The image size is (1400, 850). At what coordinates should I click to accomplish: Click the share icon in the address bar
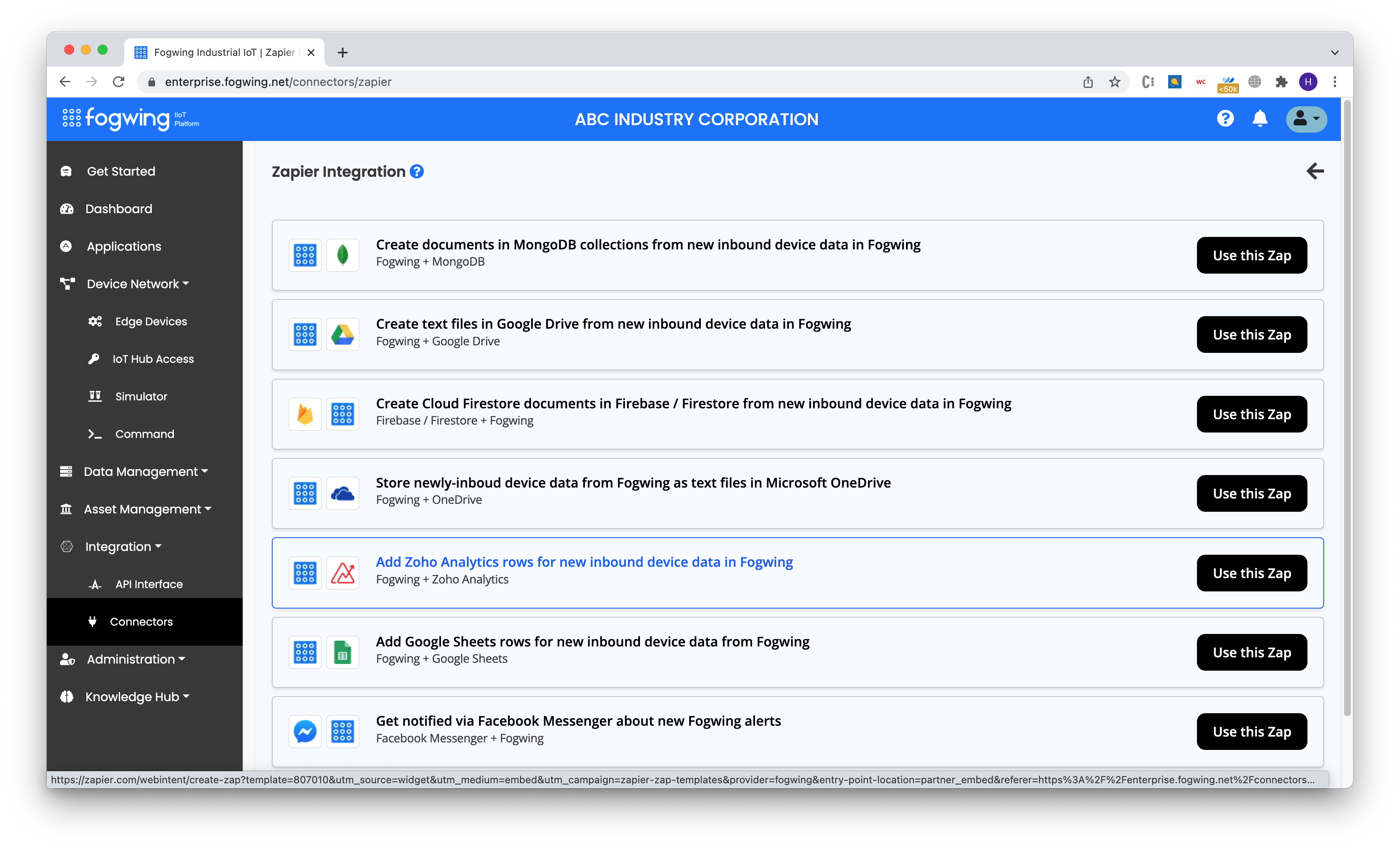pos(1087,82)
